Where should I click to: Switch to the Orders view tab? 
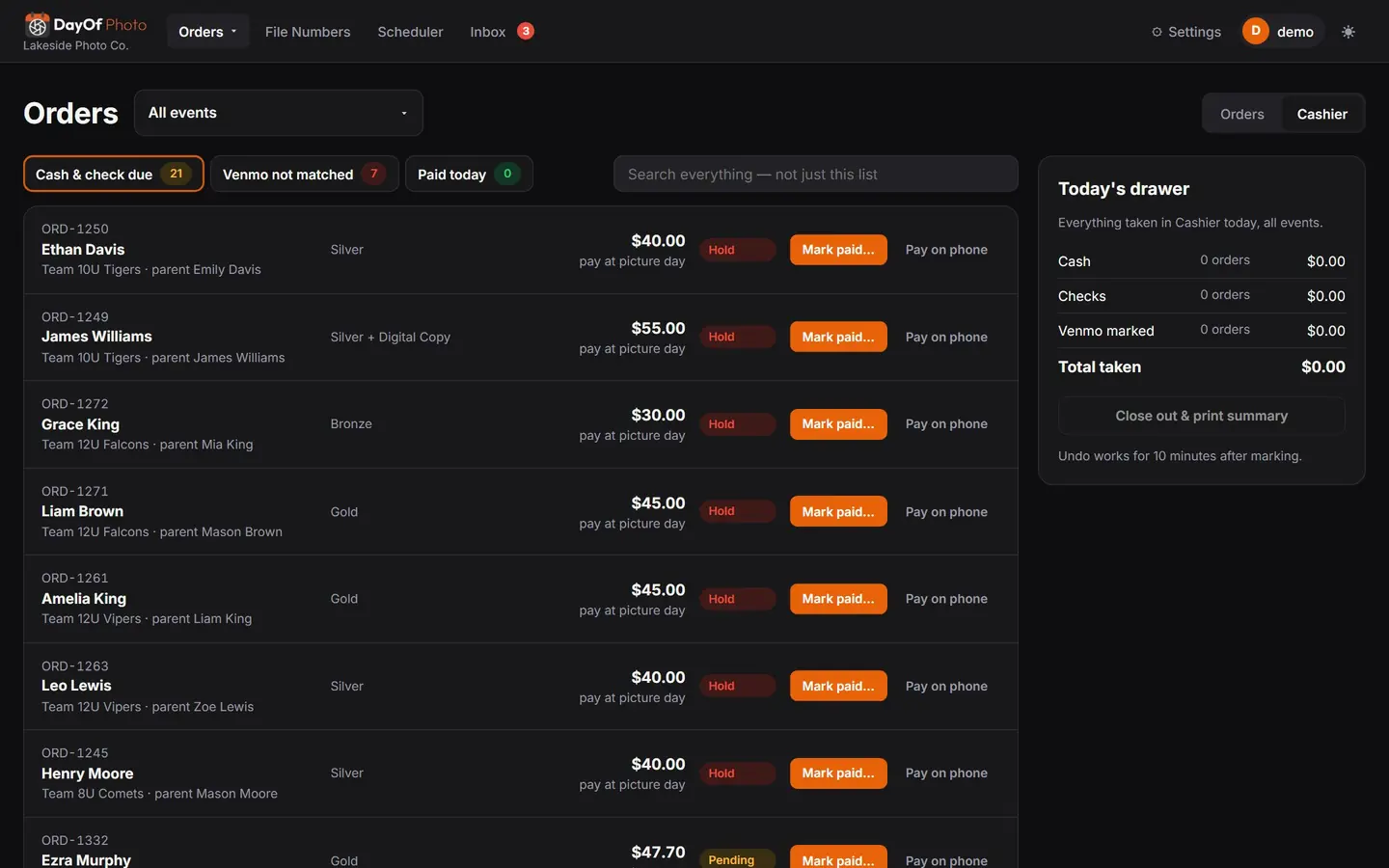click(x=1241, y=114)
